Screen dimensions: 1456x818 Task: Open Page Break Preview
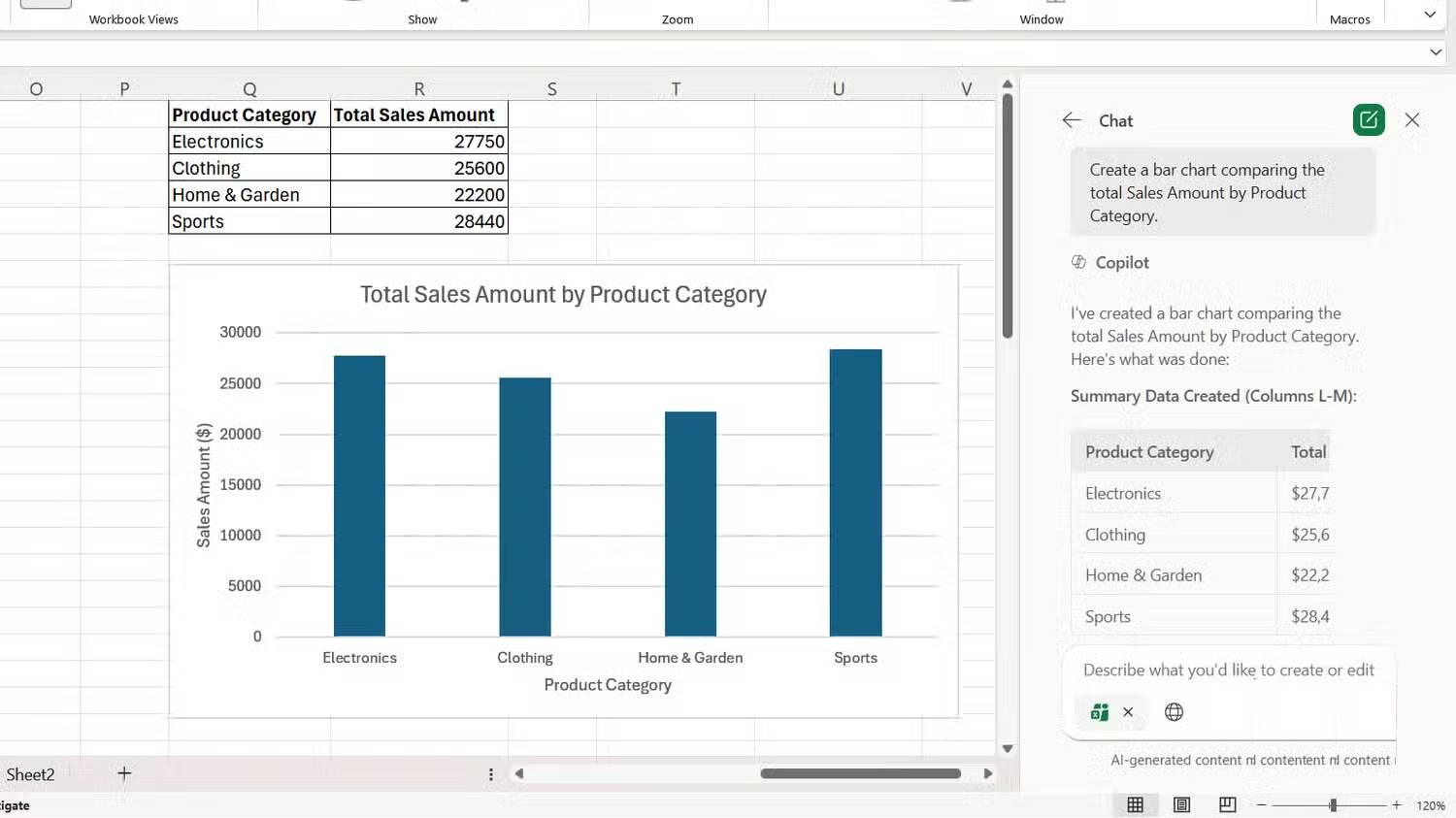pyautogui.click(x=1227, y=804)
